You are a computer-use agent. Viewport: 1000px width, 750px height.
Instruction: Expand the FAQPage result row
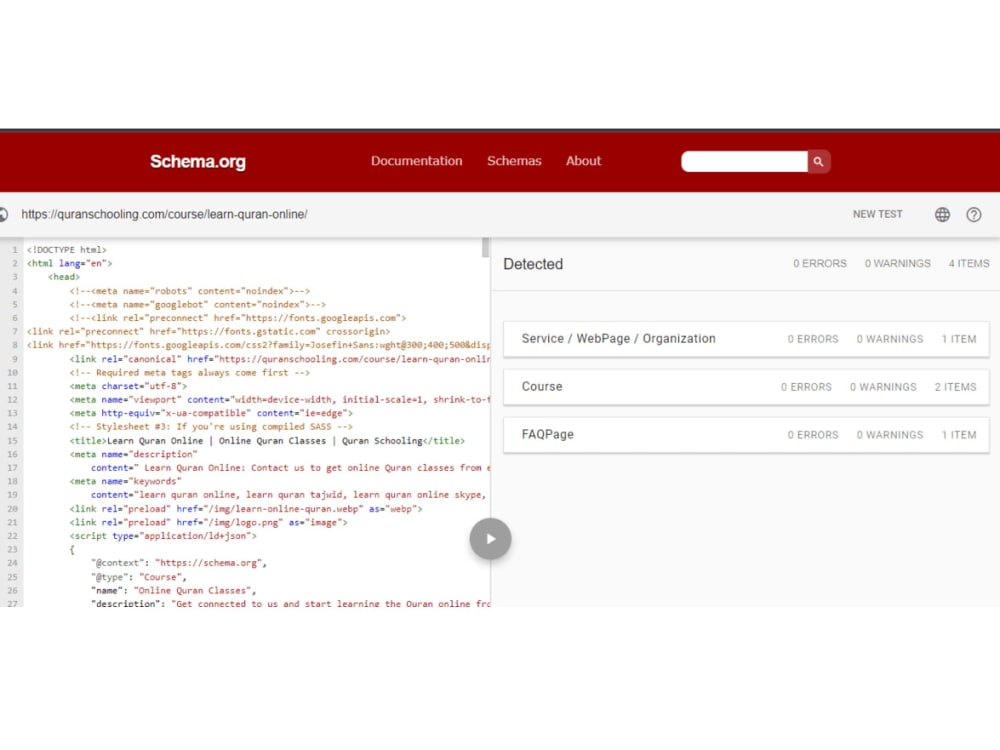[x=744, y=434]
